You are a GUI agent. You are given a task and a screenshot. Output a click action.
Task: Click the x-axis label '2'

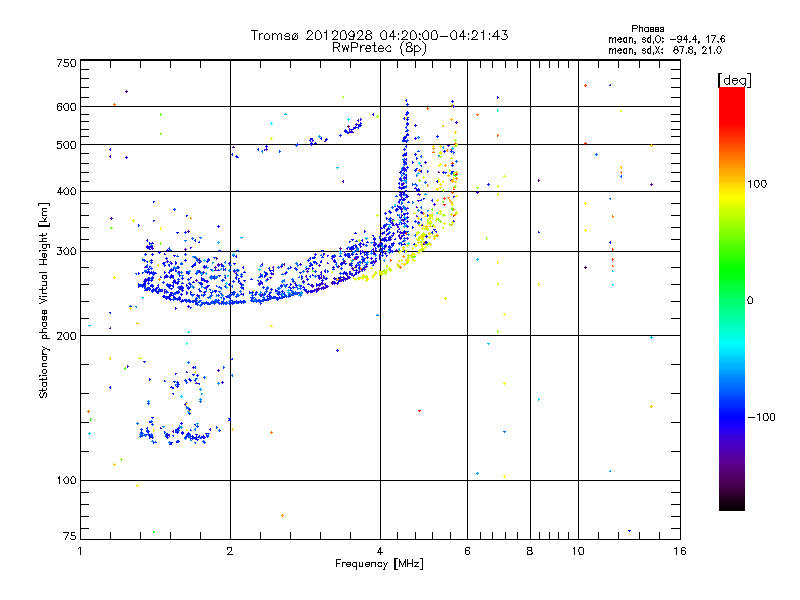[230, 551]
